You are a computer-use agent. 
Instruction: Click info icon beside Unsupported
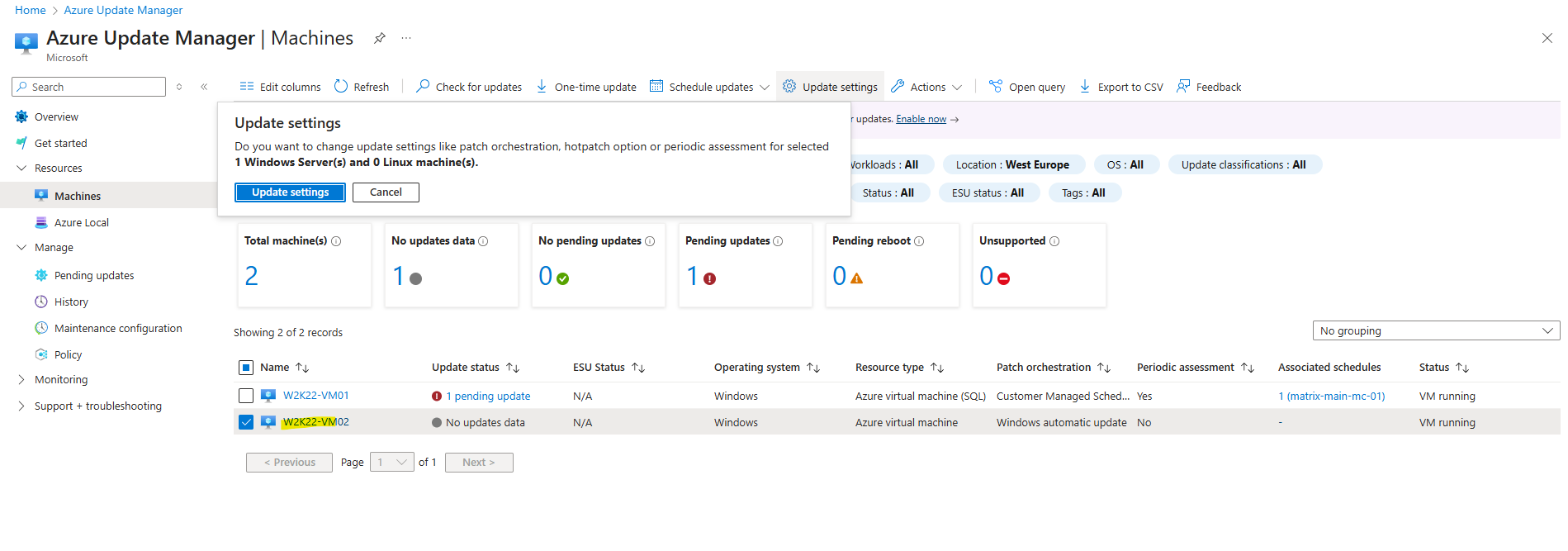tap(1054, 241)
